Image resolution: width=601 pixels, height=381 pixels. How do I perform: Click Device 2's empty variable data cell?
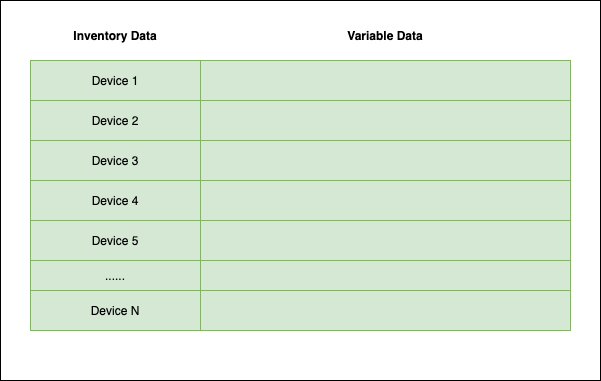point(386,121)
